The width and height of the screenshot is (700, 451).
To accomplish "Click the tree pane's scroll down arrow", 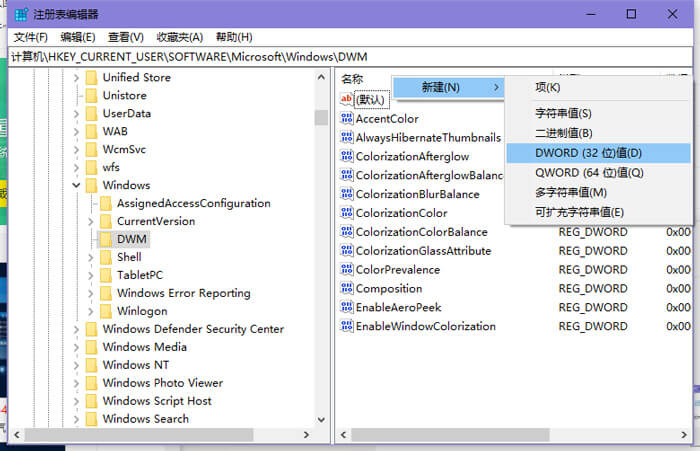I will point(321,420).
